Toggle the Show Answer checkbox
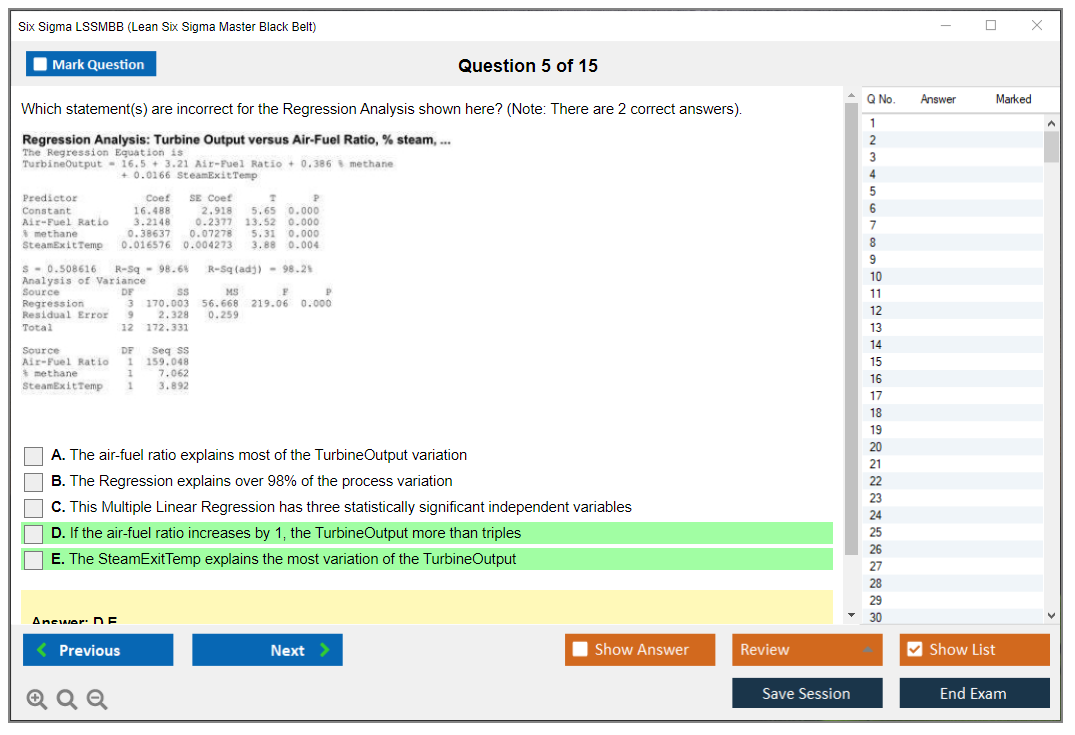 580,650
